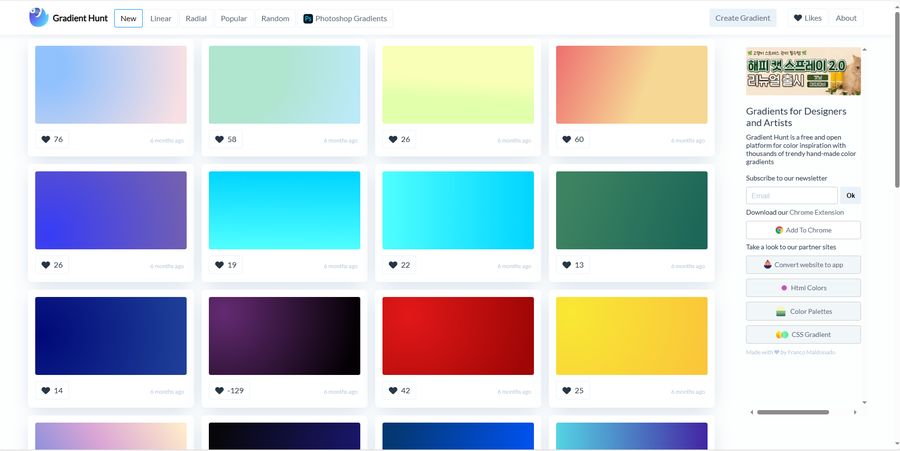Like the gradient showing -129 likes
The width and height of the screenshot is (900, 451).
(229, 391)
